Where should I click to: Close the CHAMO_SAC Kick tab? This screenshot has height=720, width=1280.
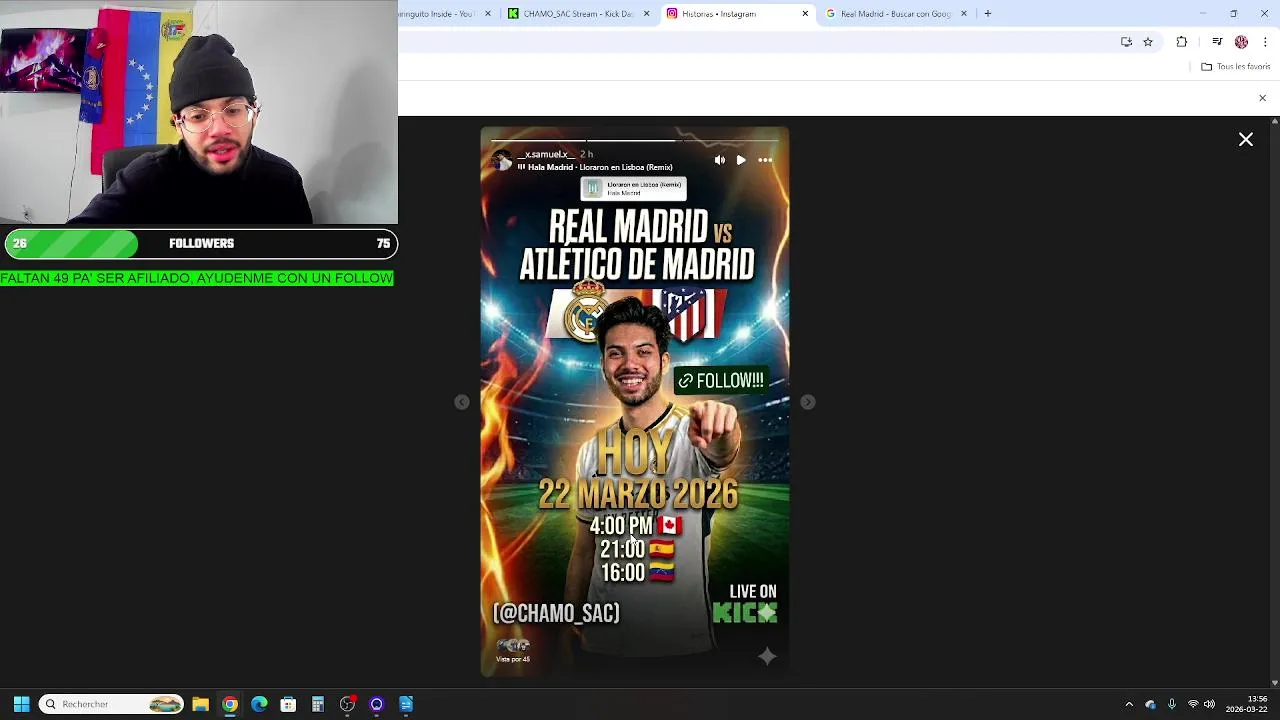coord(646,14)
